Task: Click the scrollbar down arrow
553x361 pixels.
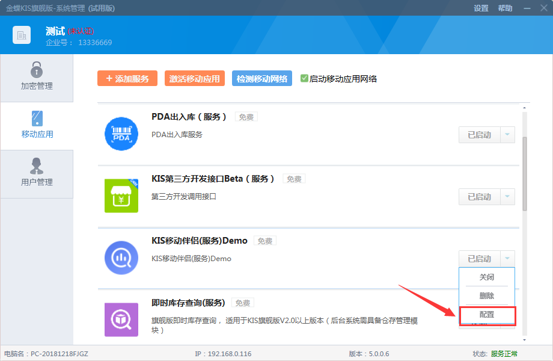Action: point(525,340)
